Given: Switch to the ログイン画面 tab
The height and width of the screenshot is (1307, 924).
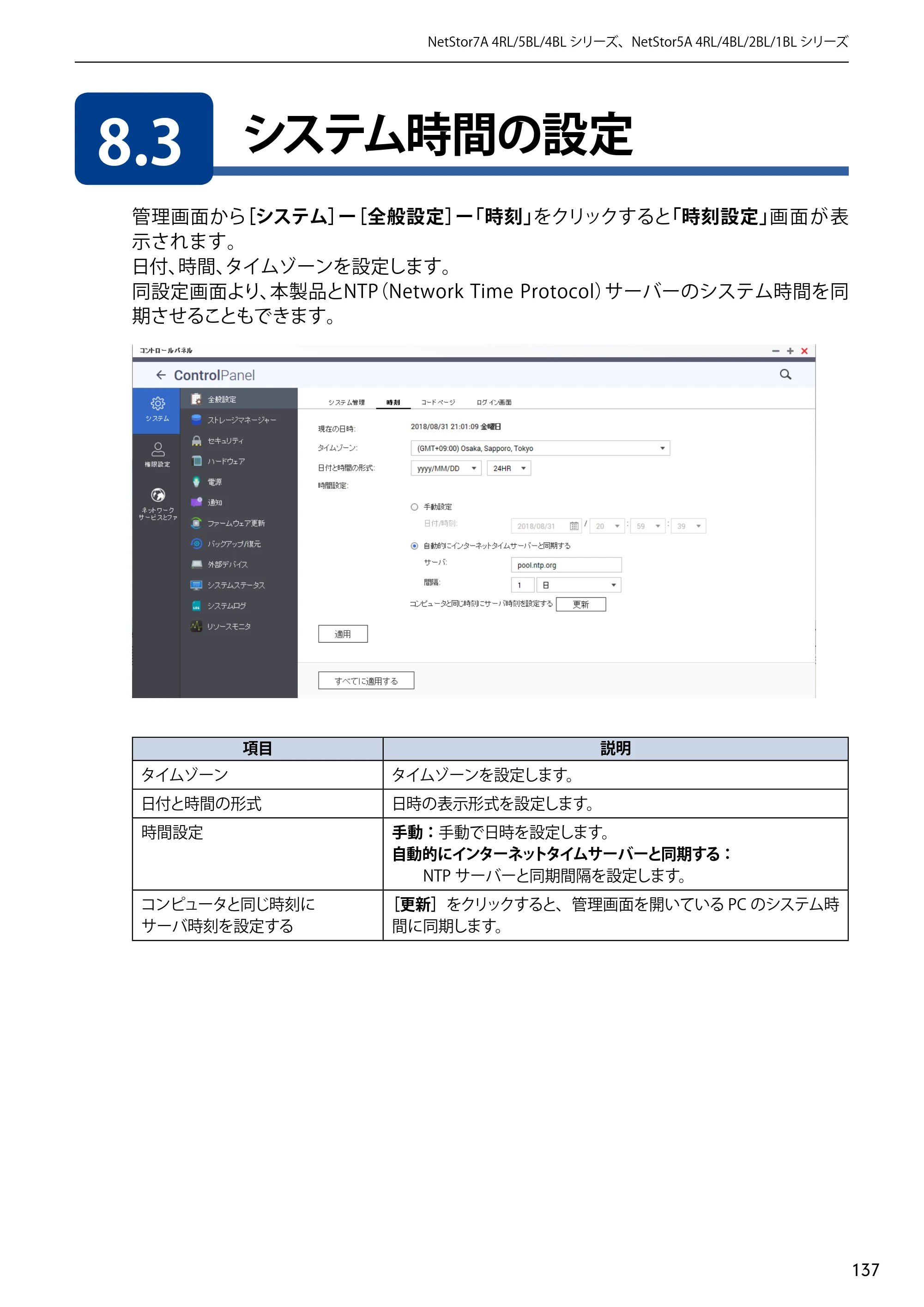Looking at the screenshot, I should tap(494, 402).
